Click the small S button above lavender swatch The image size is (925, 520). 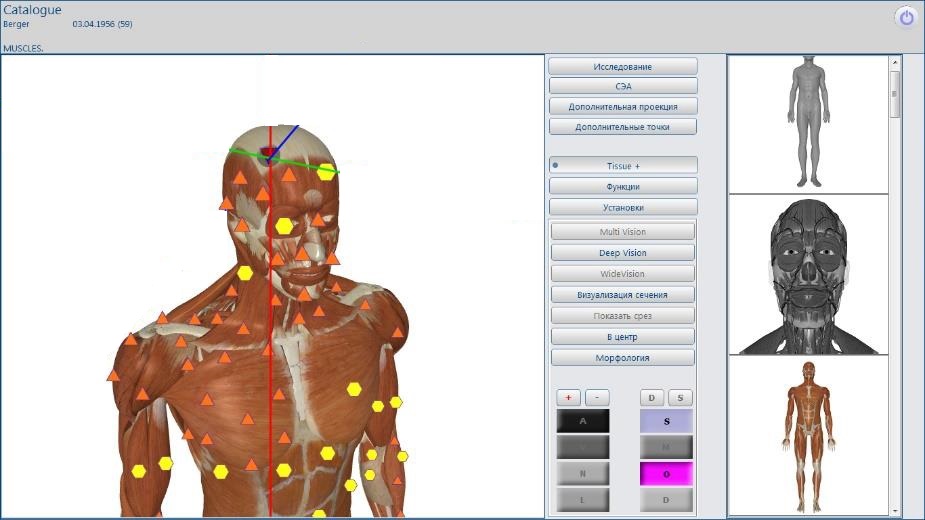(680, 398)
